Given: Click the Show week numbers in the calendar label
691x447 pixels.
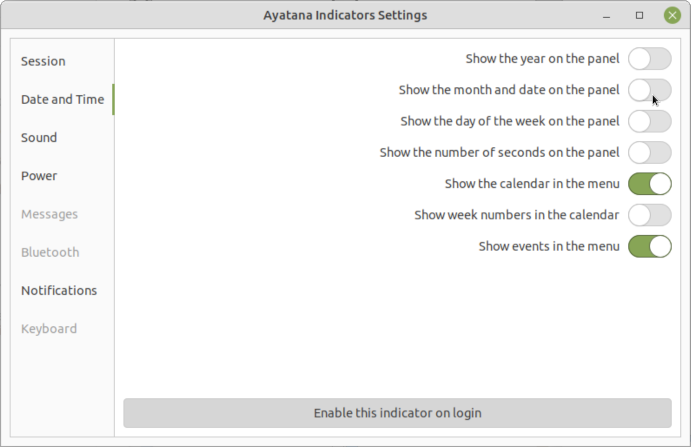Looking at the screenshot, I should (516, 215).
